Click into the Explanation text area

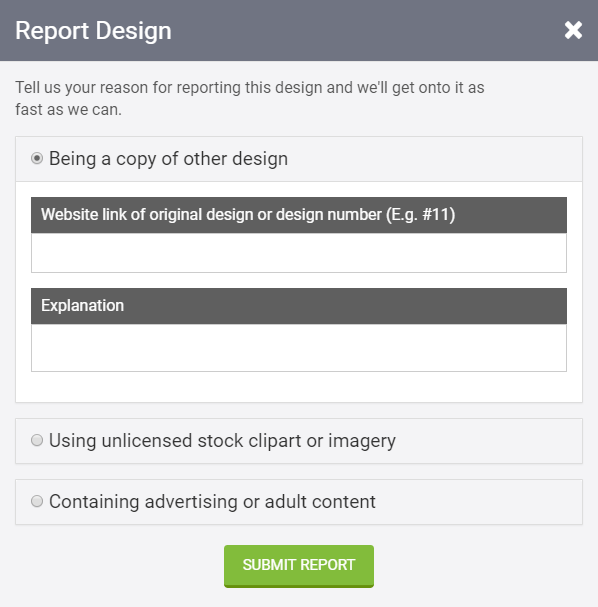tap(299, 348)
